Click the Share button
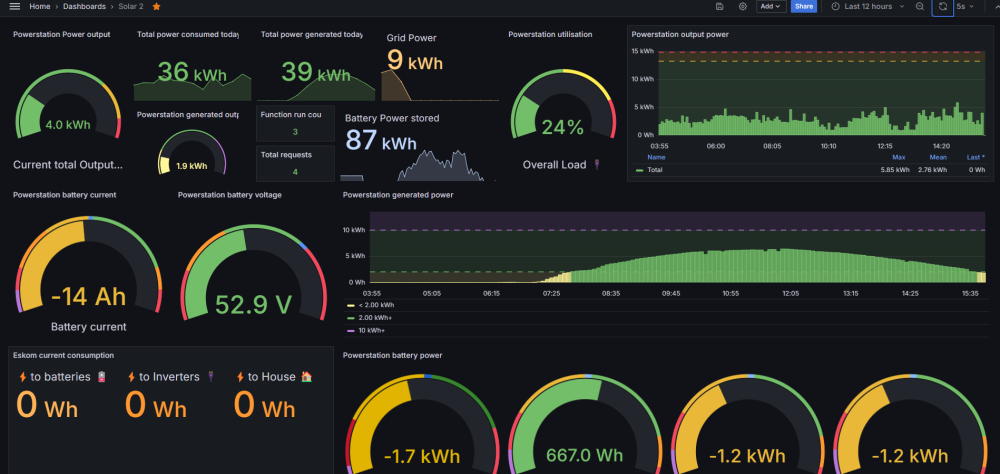The width and height of the screenshot is (1000, 474). tap(804, 6)
